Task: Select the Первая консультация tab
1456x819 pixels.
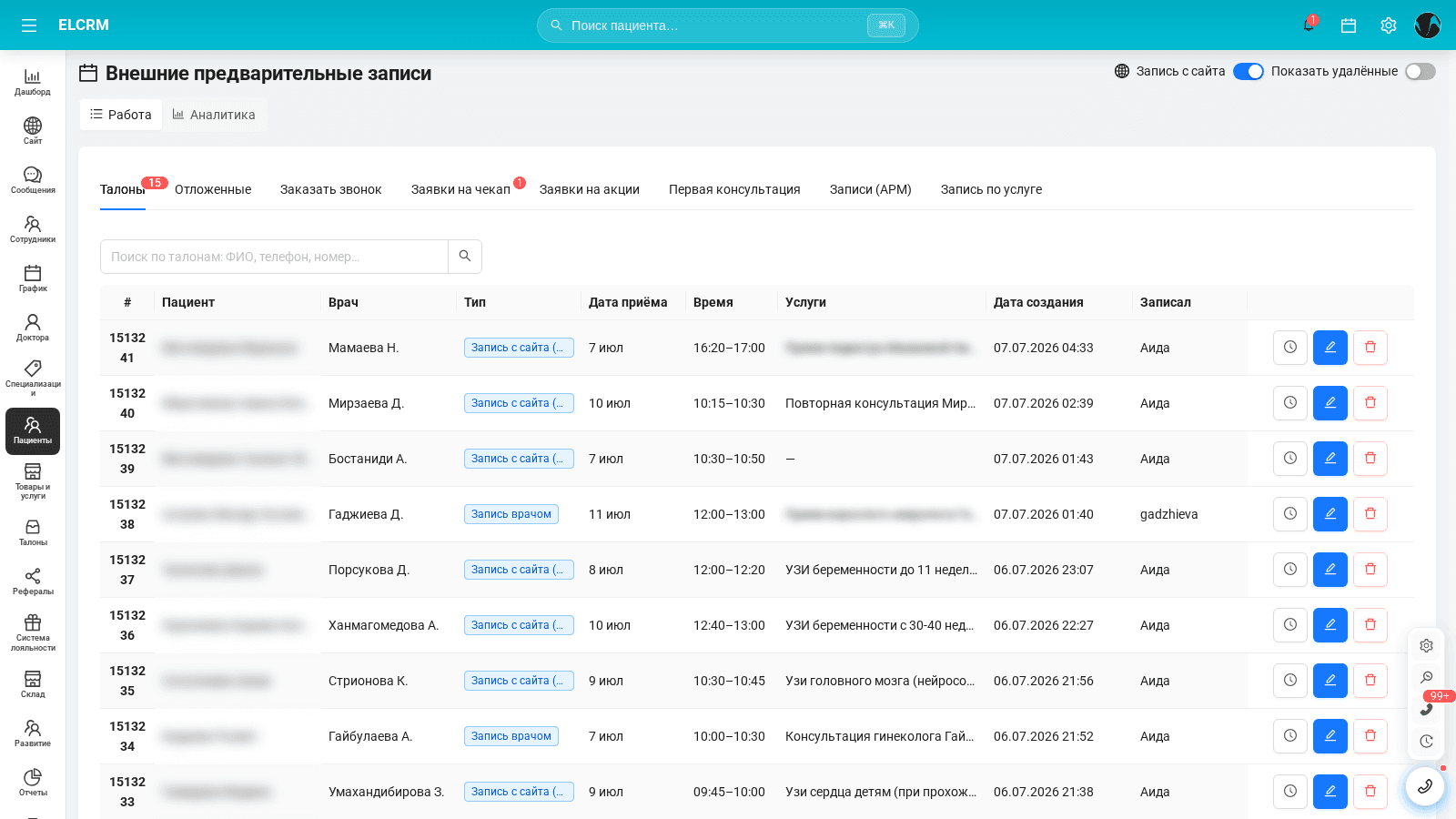Action: [x=734, y=189]
